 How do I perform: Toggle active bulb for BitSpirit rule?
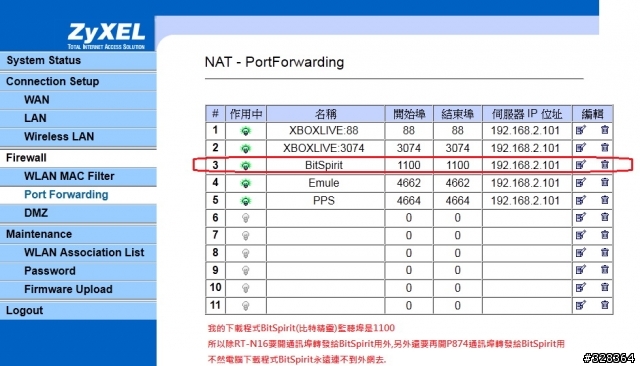point(246,166)
